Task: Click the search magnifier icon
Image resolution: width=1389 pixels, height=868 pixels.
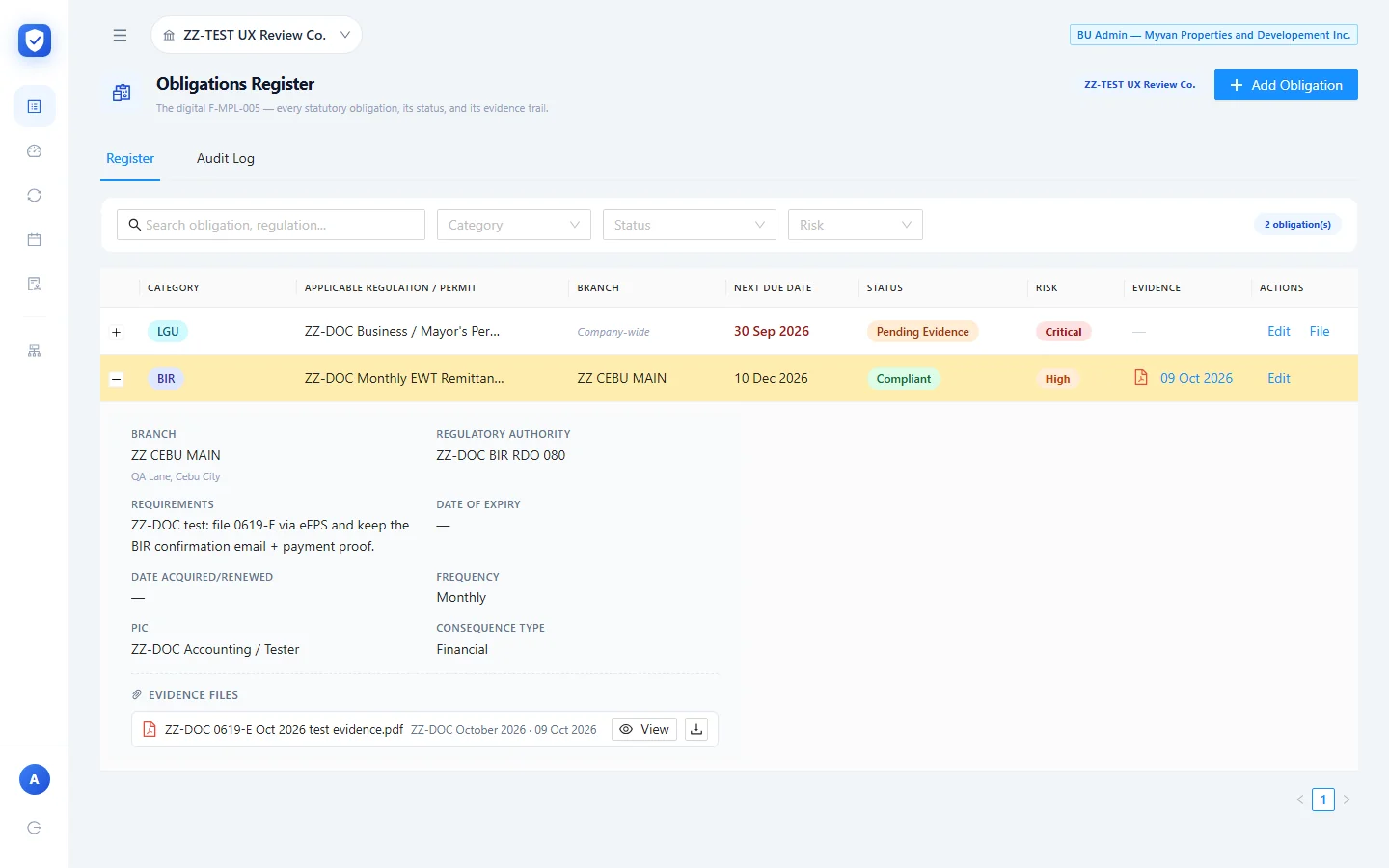Action: (135, 225)
